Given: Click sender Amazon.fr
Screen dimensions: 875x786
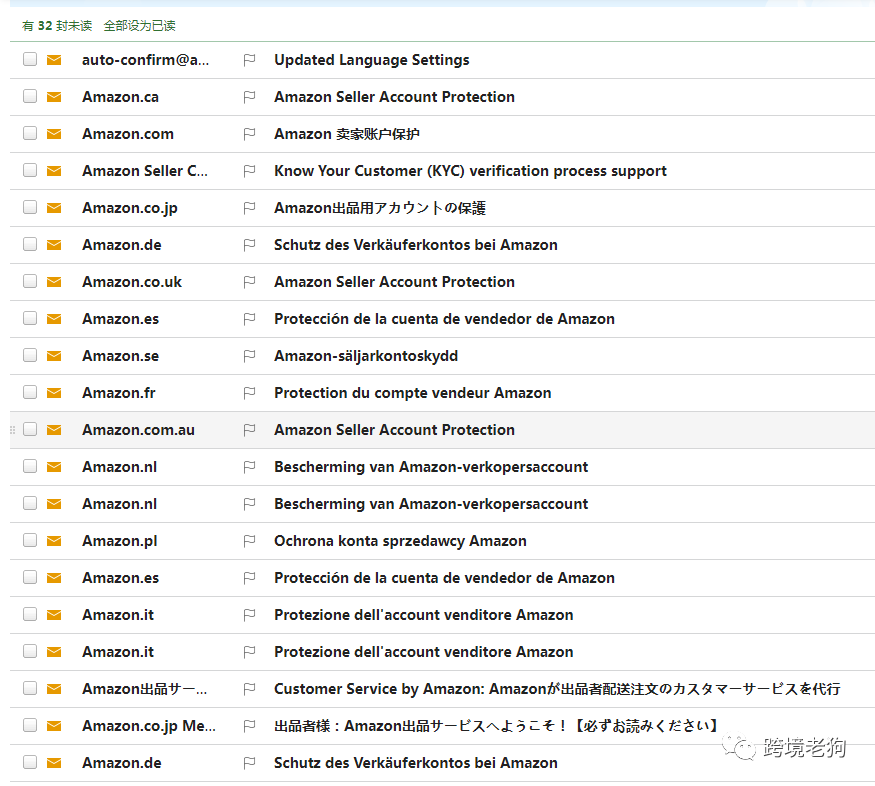Looking at the screenshot, I should 119,393.
